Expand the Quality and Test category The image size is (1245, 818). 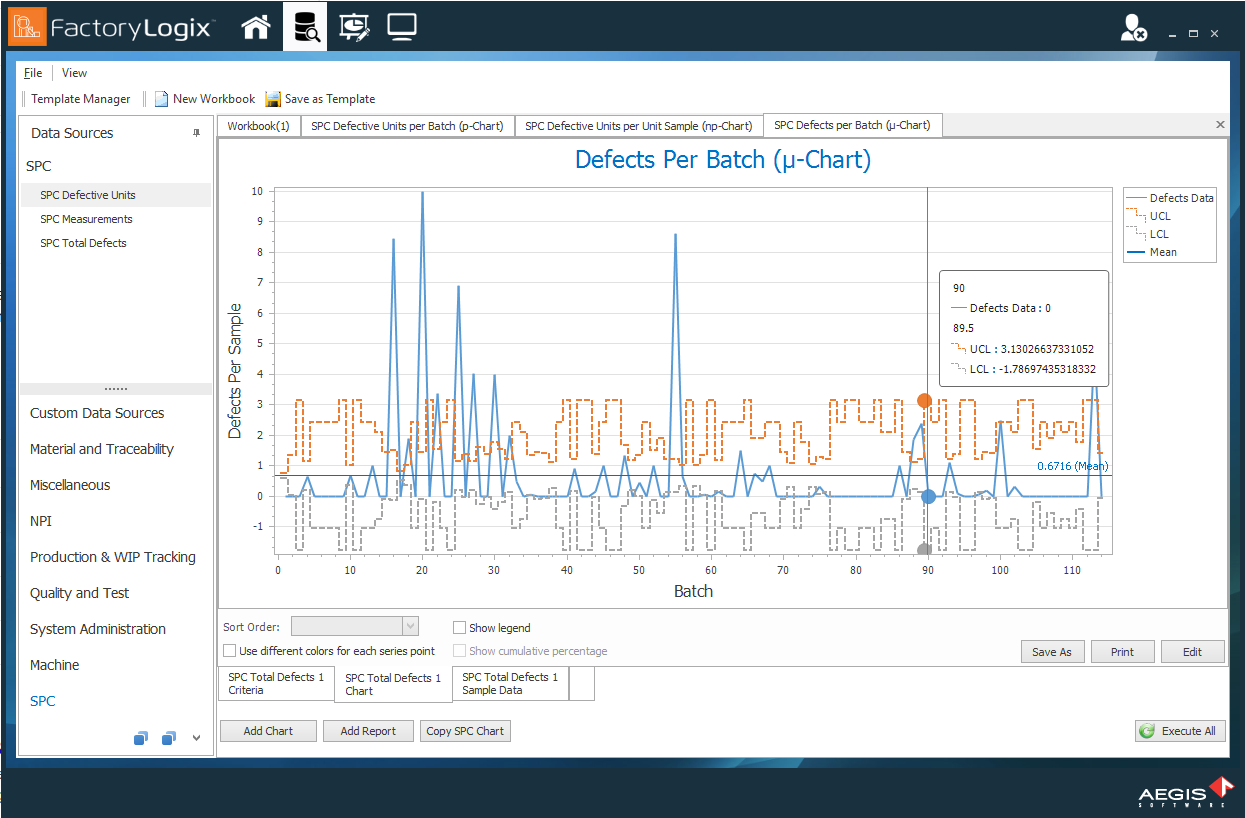pyautogui.click(x=80, y=593)
